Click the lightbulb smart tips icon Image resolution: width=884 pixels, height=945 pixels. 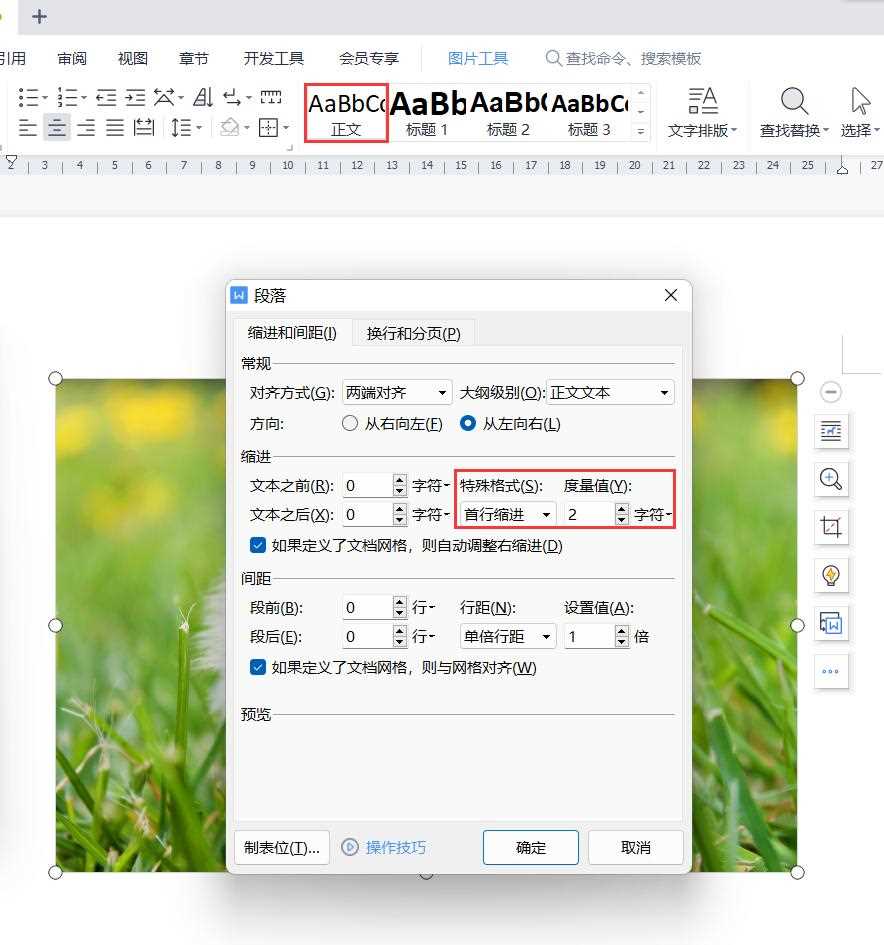coord(831,576)
